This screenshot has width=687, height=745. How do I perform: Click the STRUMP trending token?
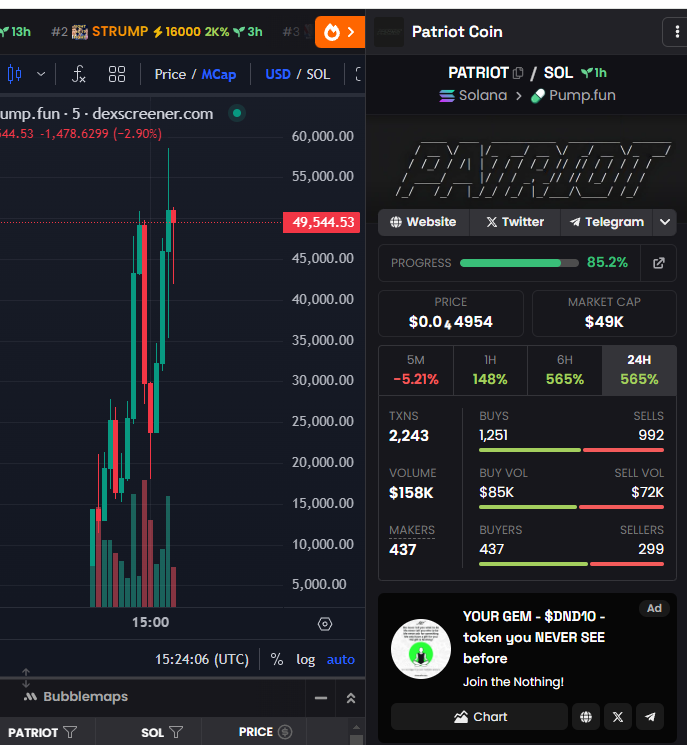tap(157, 32)
